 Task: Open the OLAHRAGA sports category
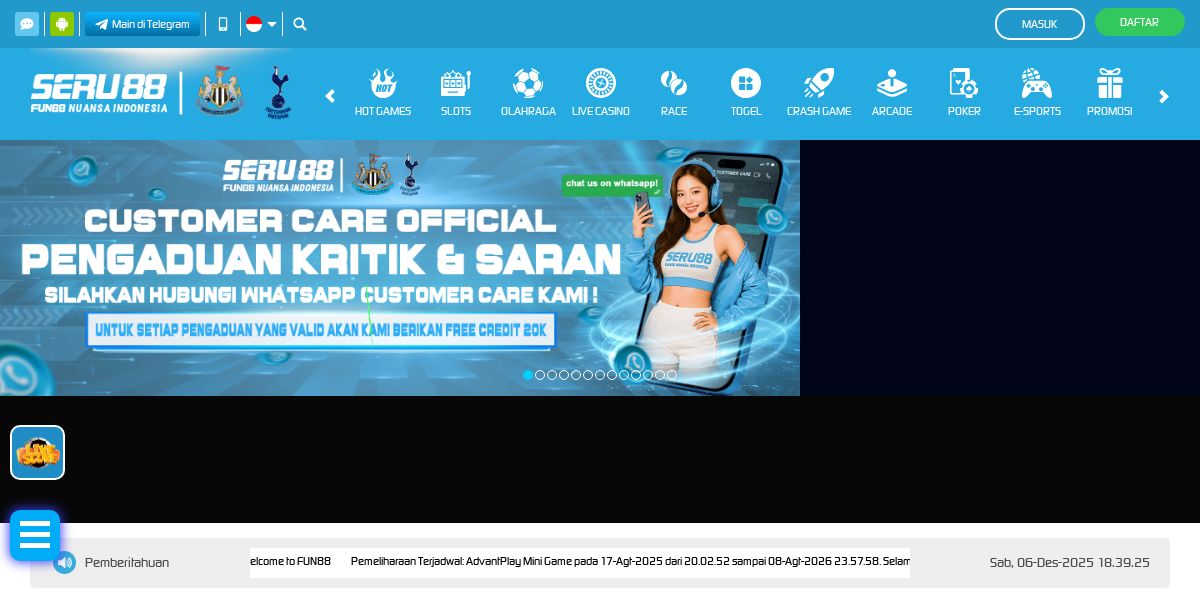[528, 93]
